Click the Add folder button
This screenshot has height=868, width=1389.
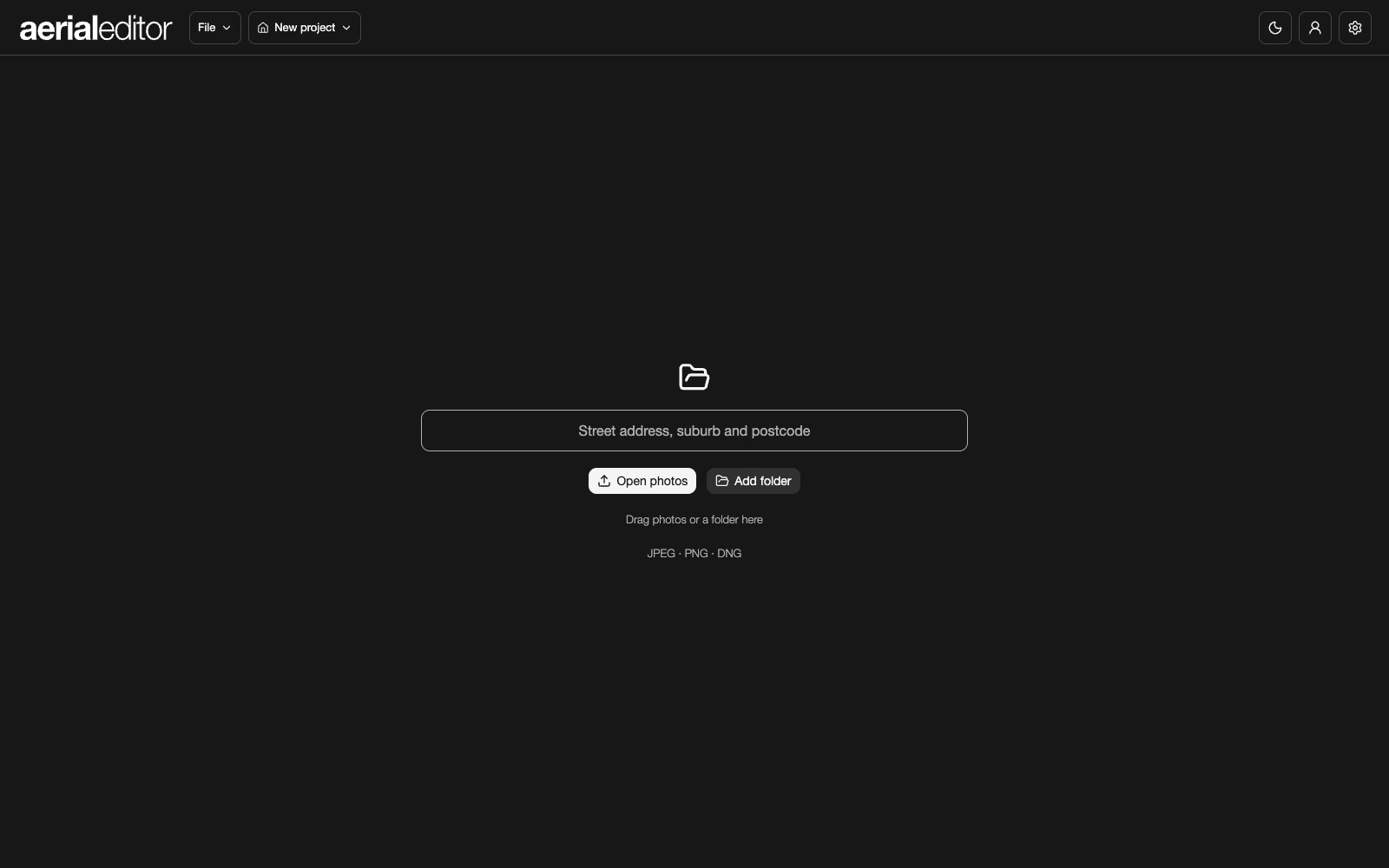coord(754,481)
